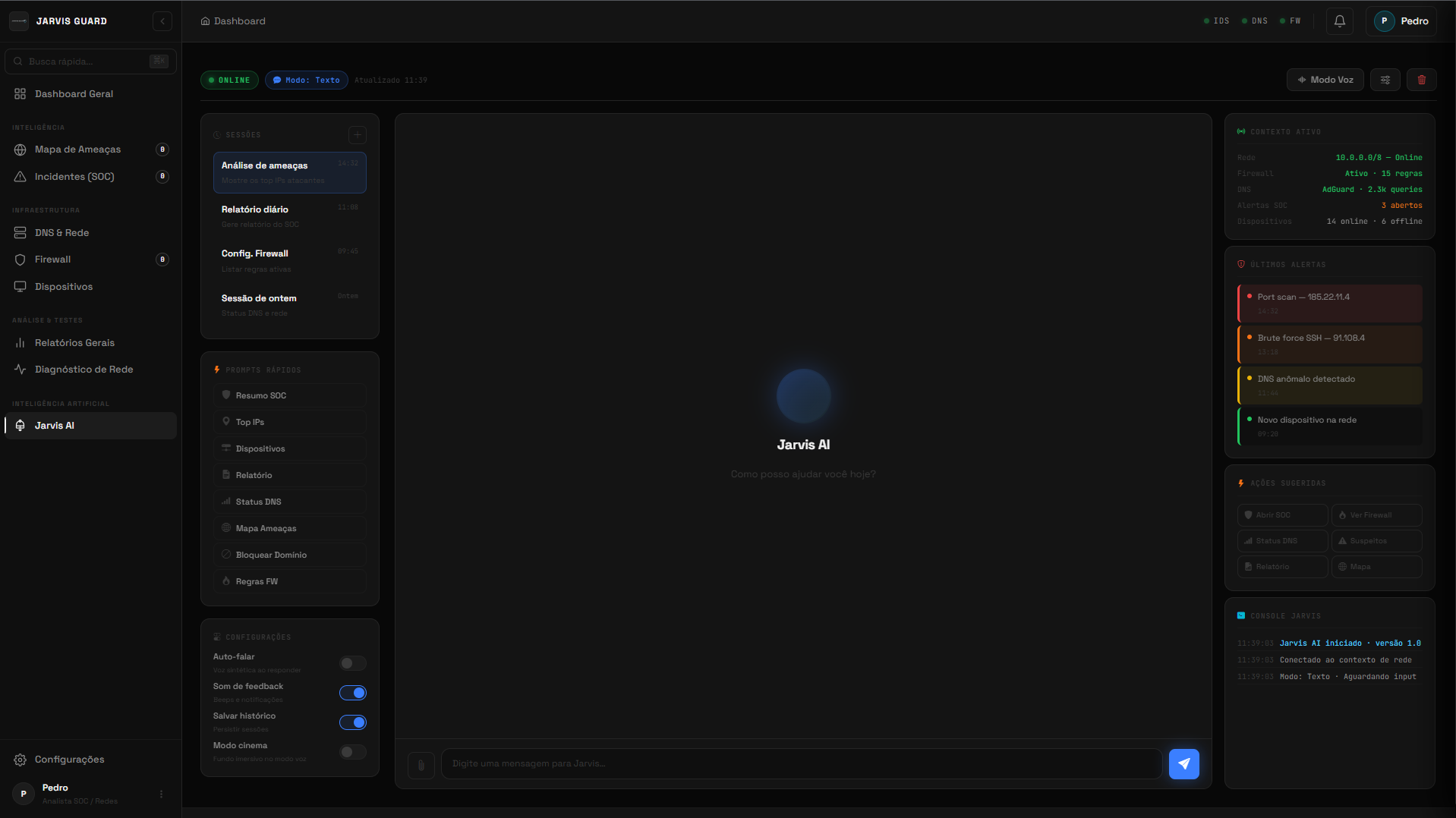1456x818 pixels.
Task: Switch to Modo Voz
Action: pos(1325,80)
